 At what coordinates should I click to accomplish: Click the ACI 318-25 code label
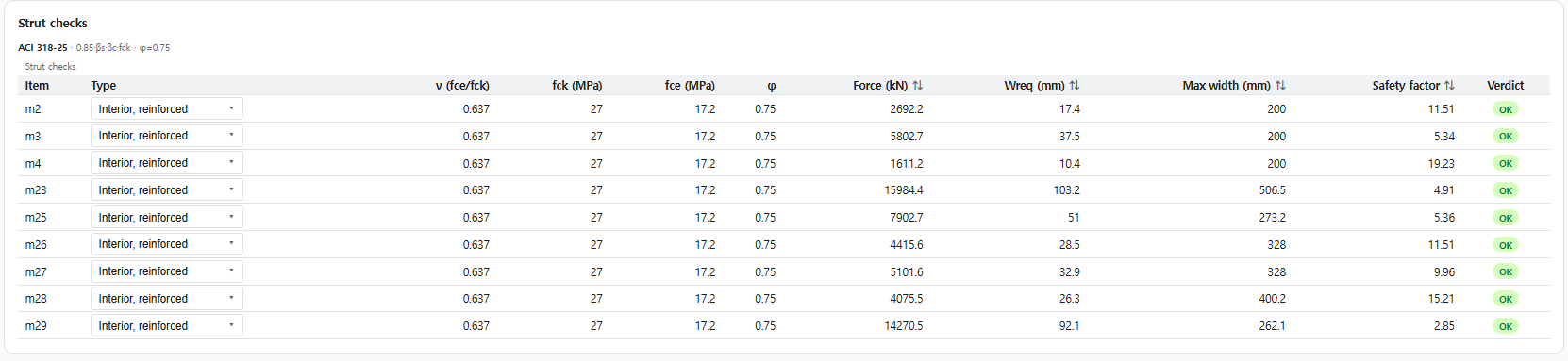[42, 47]
